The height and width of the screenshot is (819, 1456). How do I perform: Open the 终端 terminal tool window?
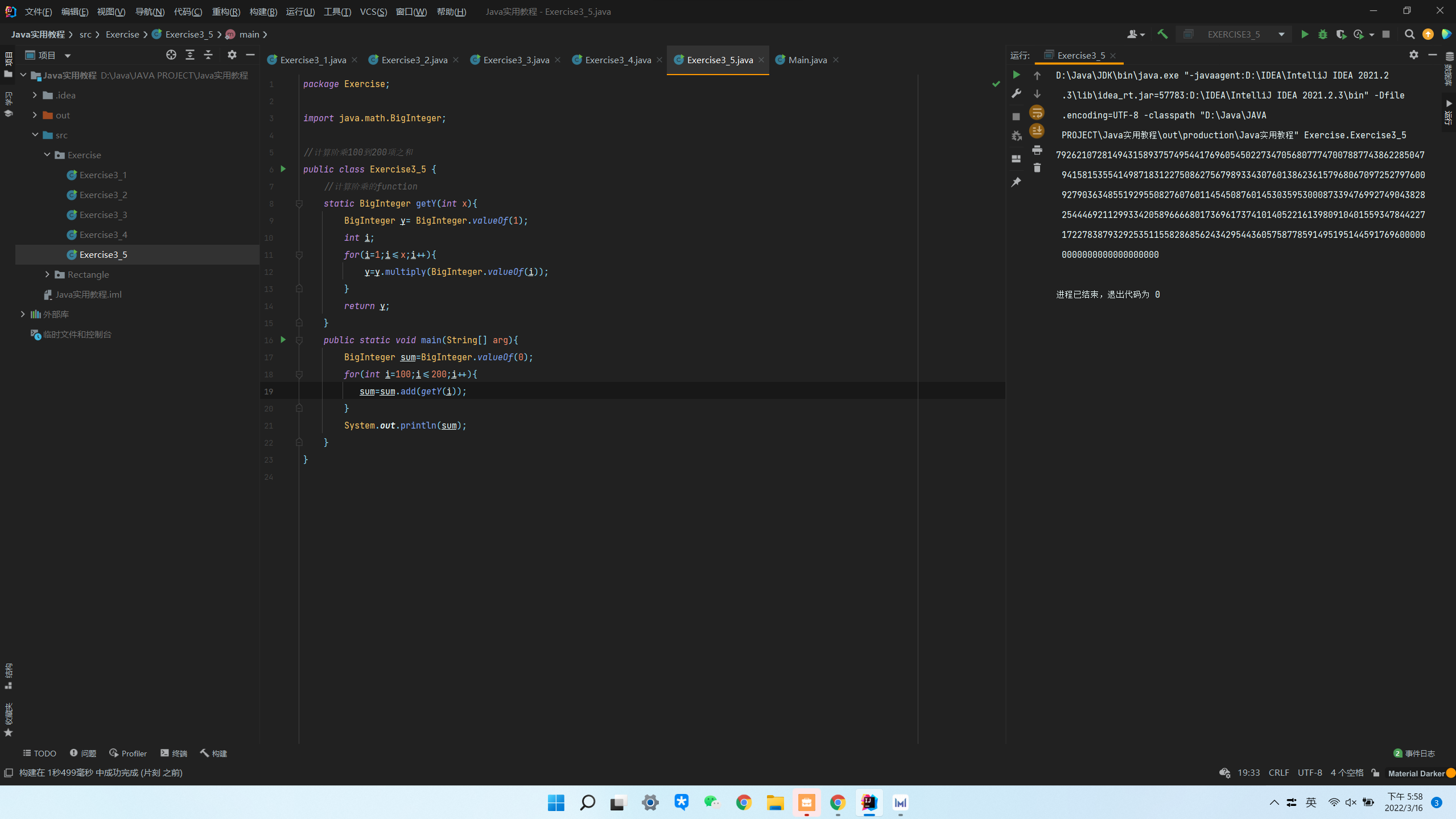pyautogui.click(x=174, y=753)
